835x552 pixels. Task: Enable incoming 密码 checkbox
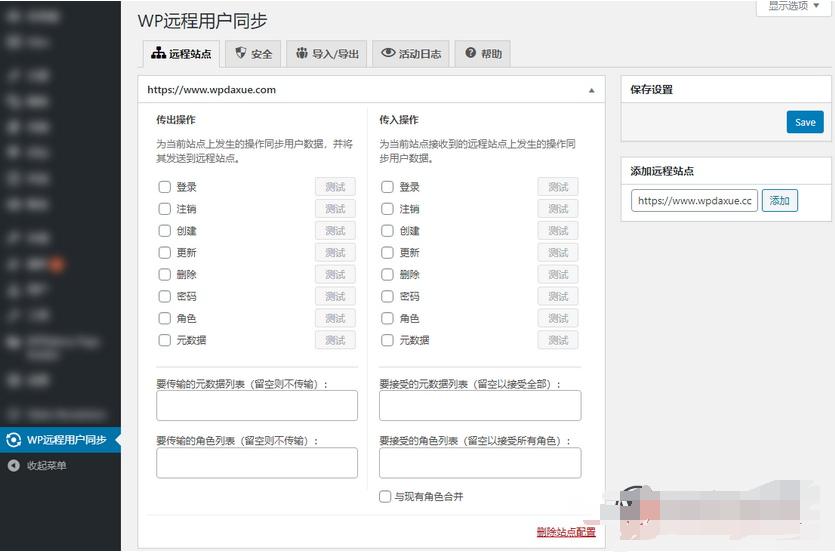tap(387, 296)
